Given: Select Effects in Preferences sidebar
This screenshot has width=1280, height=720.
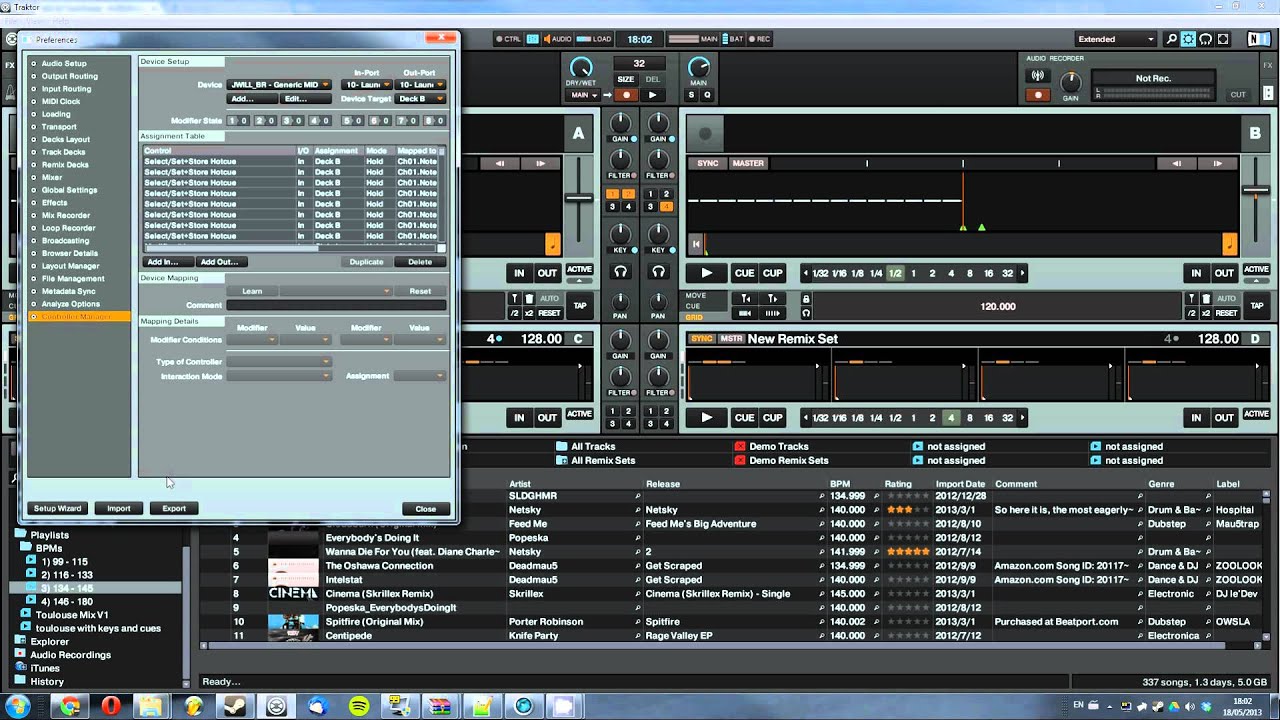Looking at the screenshot, I should pyautogui.click(x=54, y=203).
